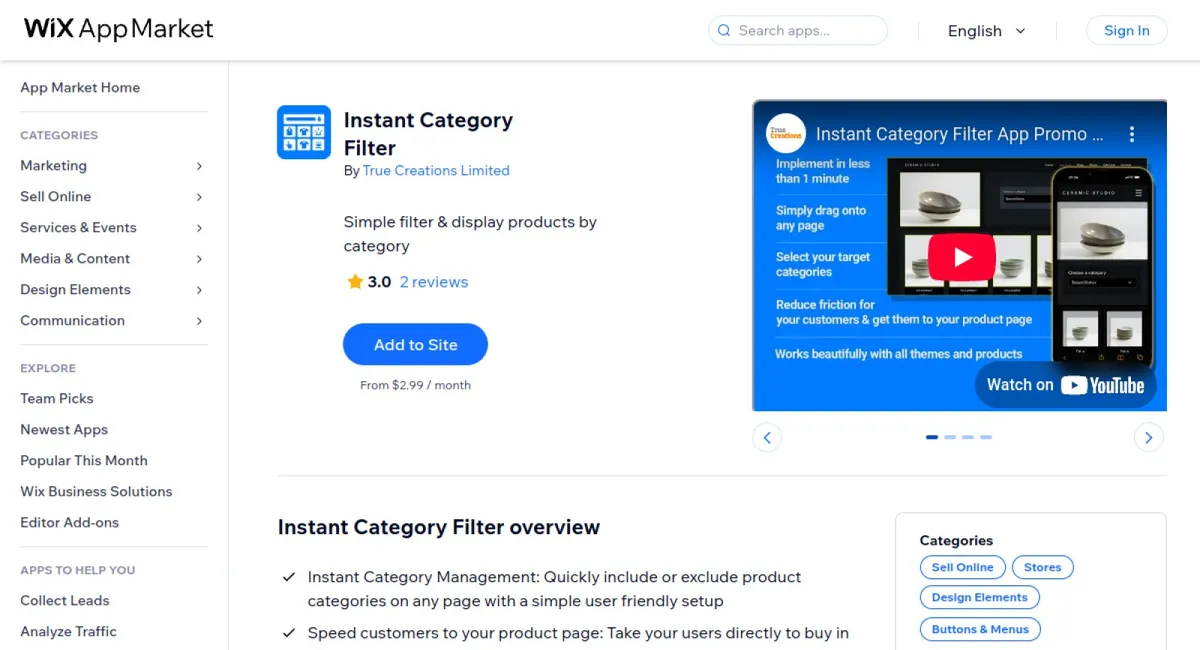The height and width of the screenshot is (650, 1200).
Task: Click the Media & Content sidebar label
Action: point(75,259)
